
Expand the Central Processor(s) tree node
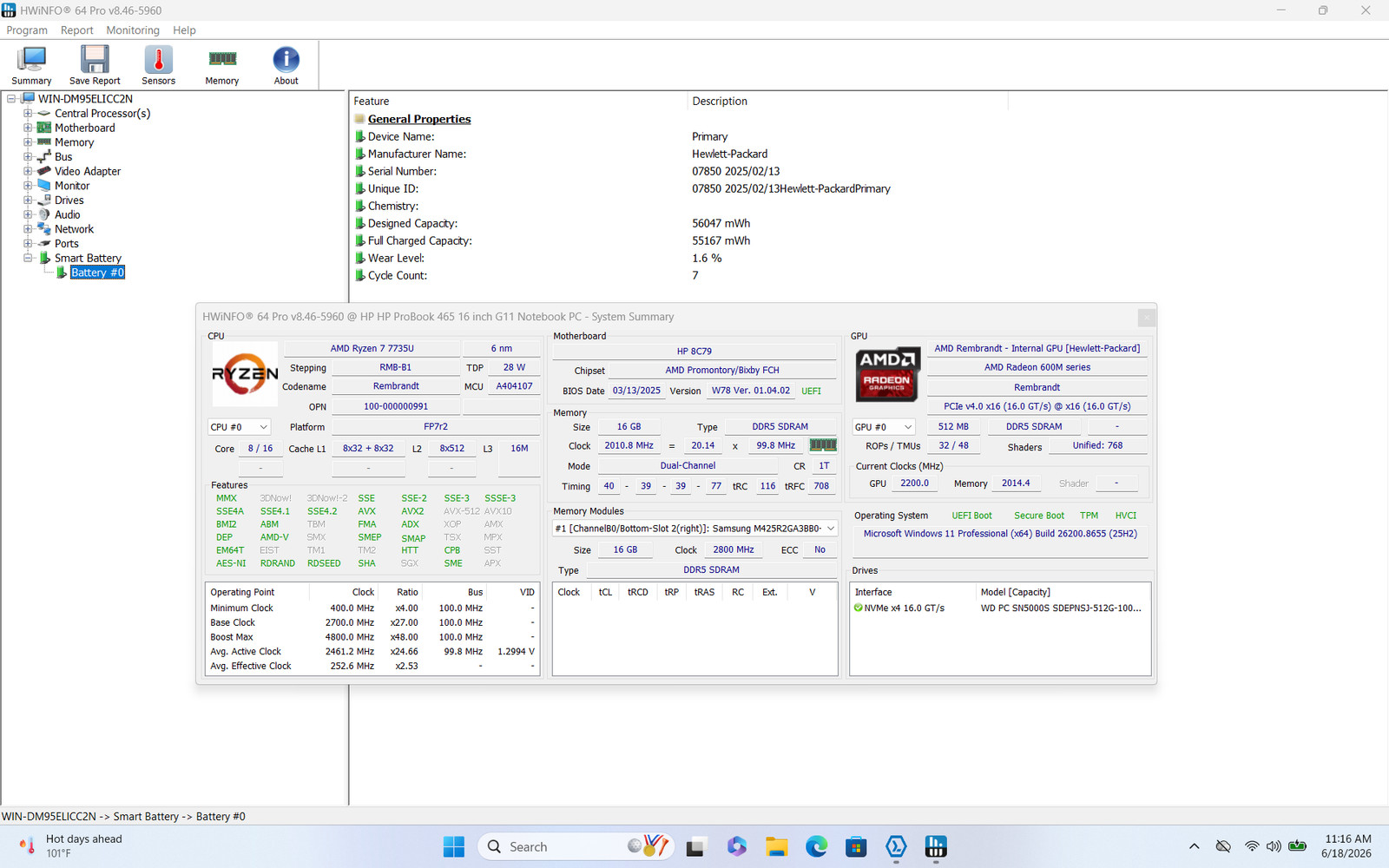[x=28, y=114]
